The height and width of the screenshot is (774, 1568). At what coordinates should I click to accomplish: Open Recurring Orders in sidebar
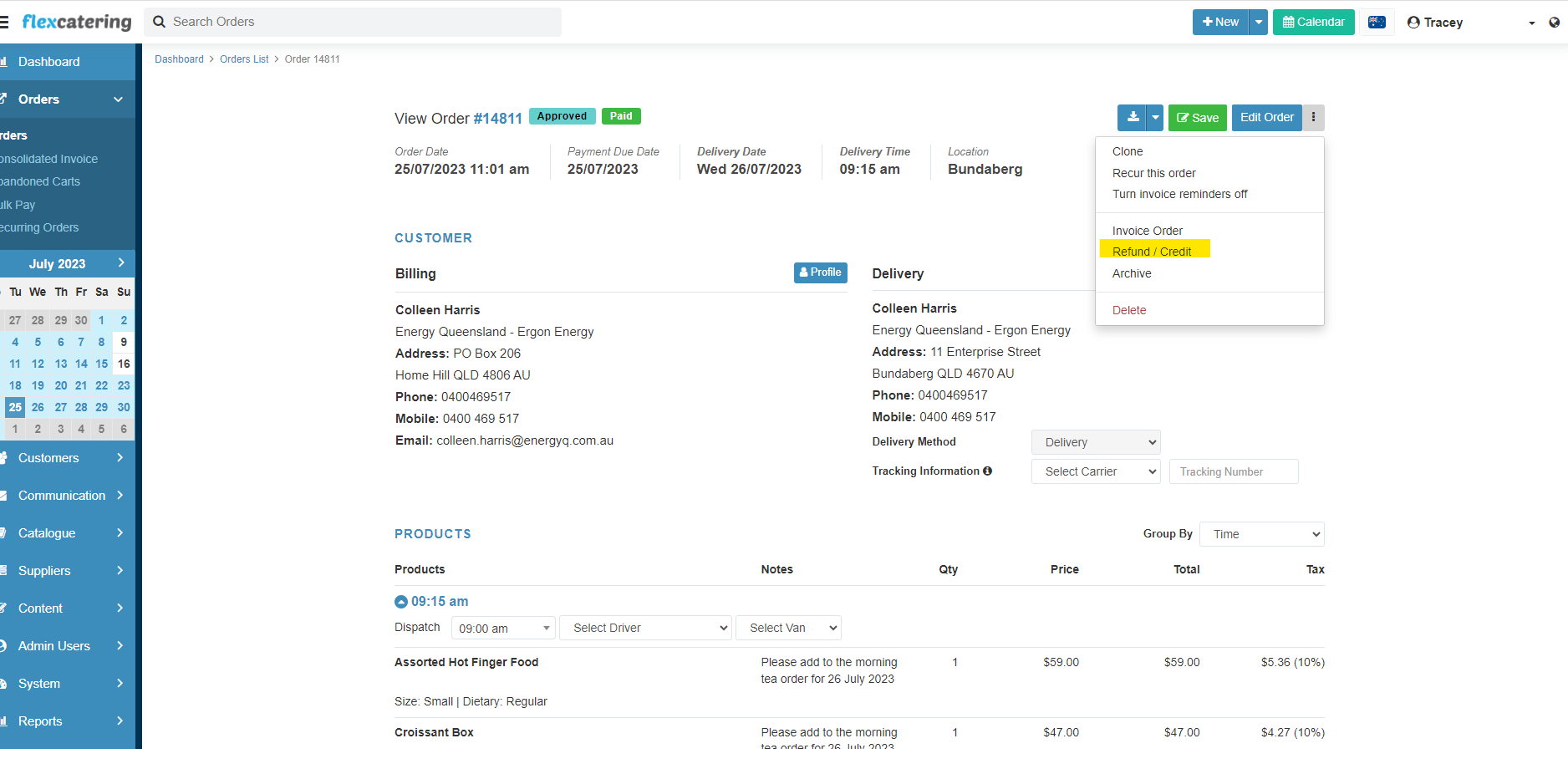click(x=39, y=227)
